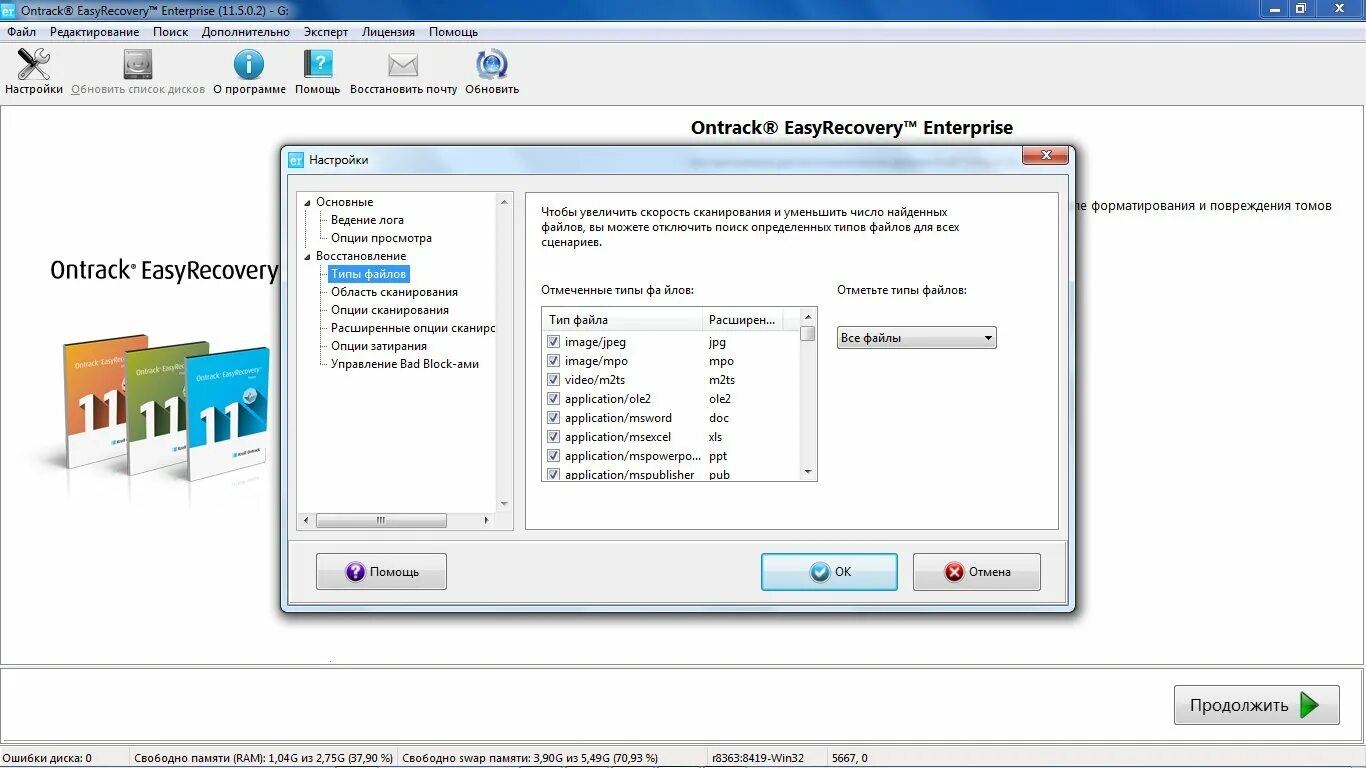
Task: Click the tree panel scroll-down arrow
Action: tap(504, 504)
